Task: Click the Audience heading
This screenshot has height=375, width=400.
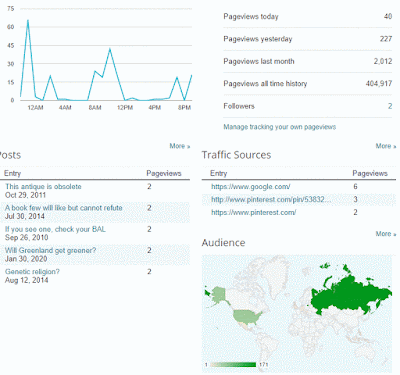Action: point(223,243)
